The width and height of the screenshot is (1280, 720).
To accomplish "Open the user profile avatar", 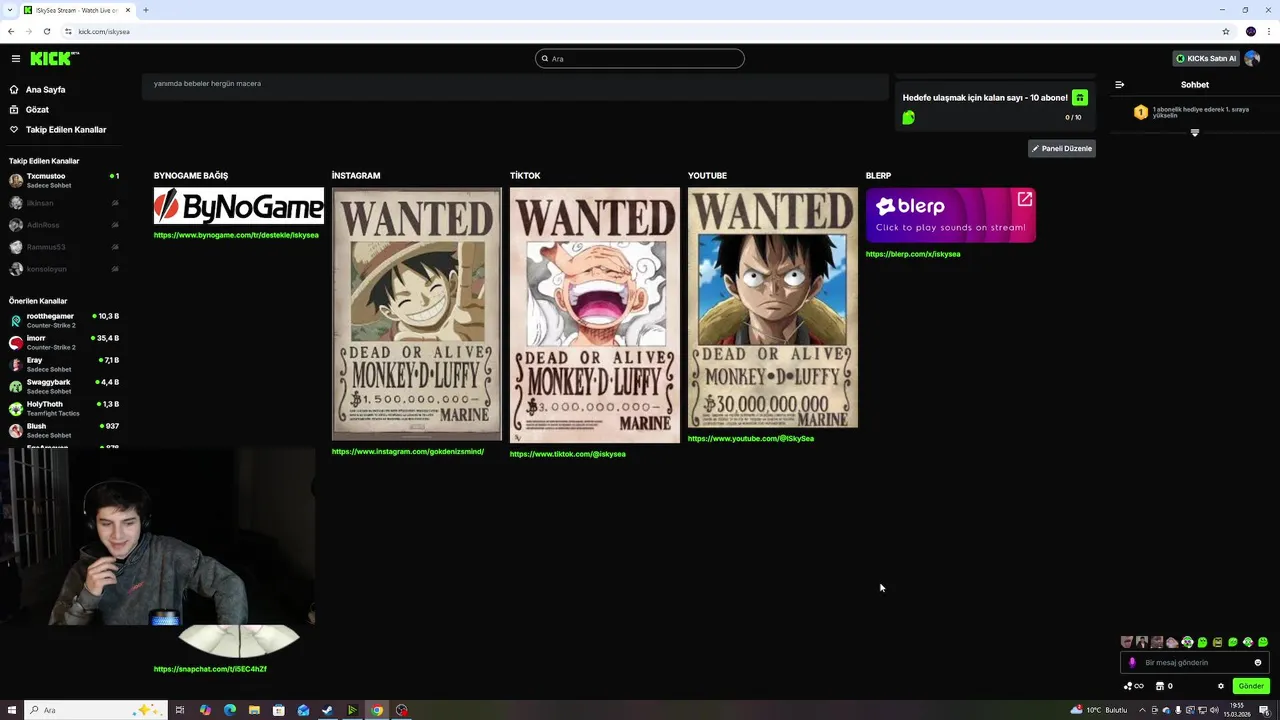I will (x=1251, y=58).
